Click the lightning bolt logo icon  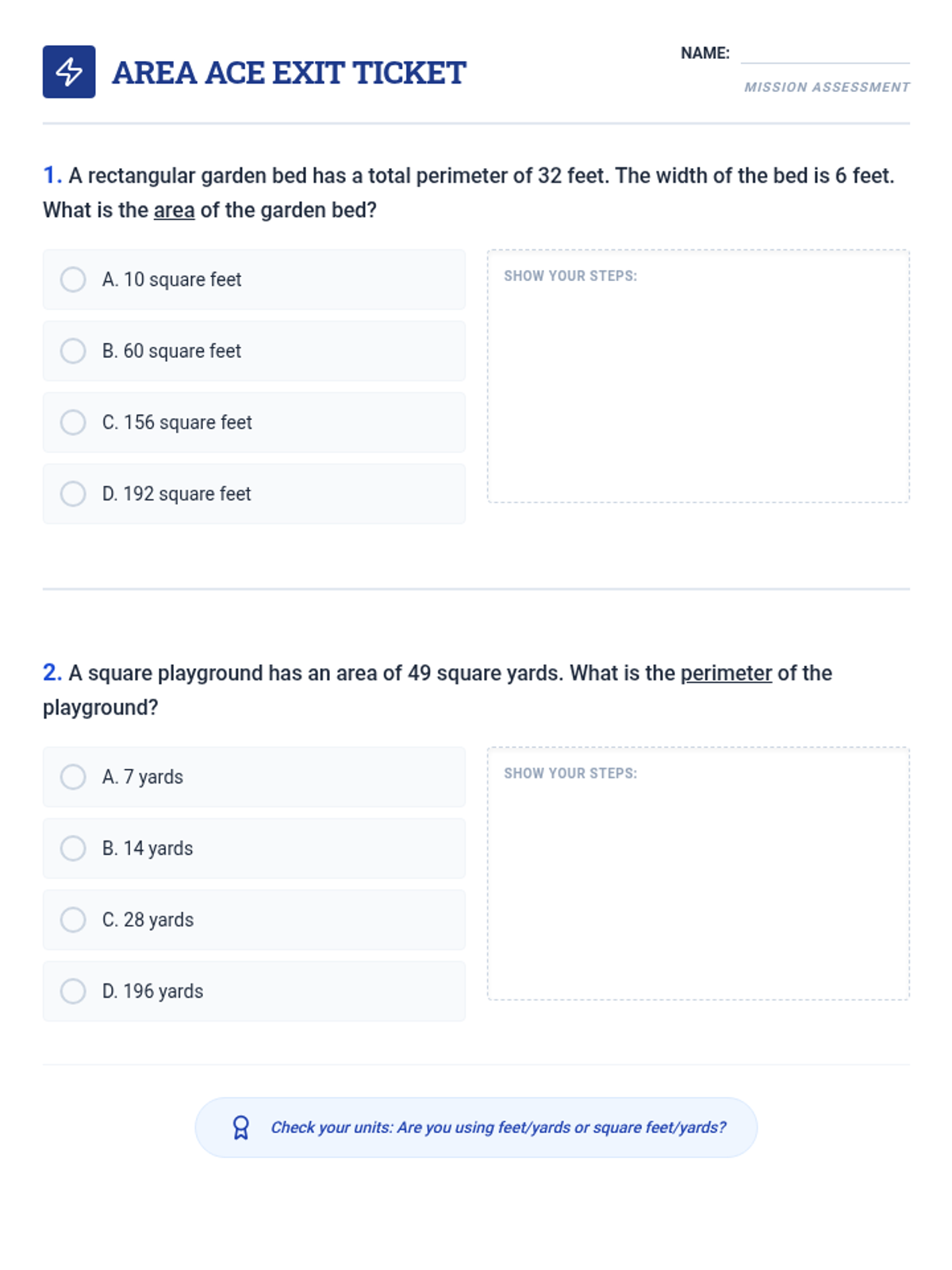coord(69,72)
